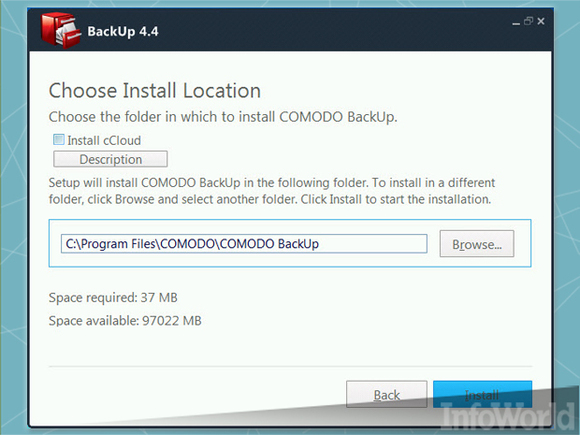Click the install folder path field
The height and width of the screenshot is (435, 580).
(x=244, y=244)
